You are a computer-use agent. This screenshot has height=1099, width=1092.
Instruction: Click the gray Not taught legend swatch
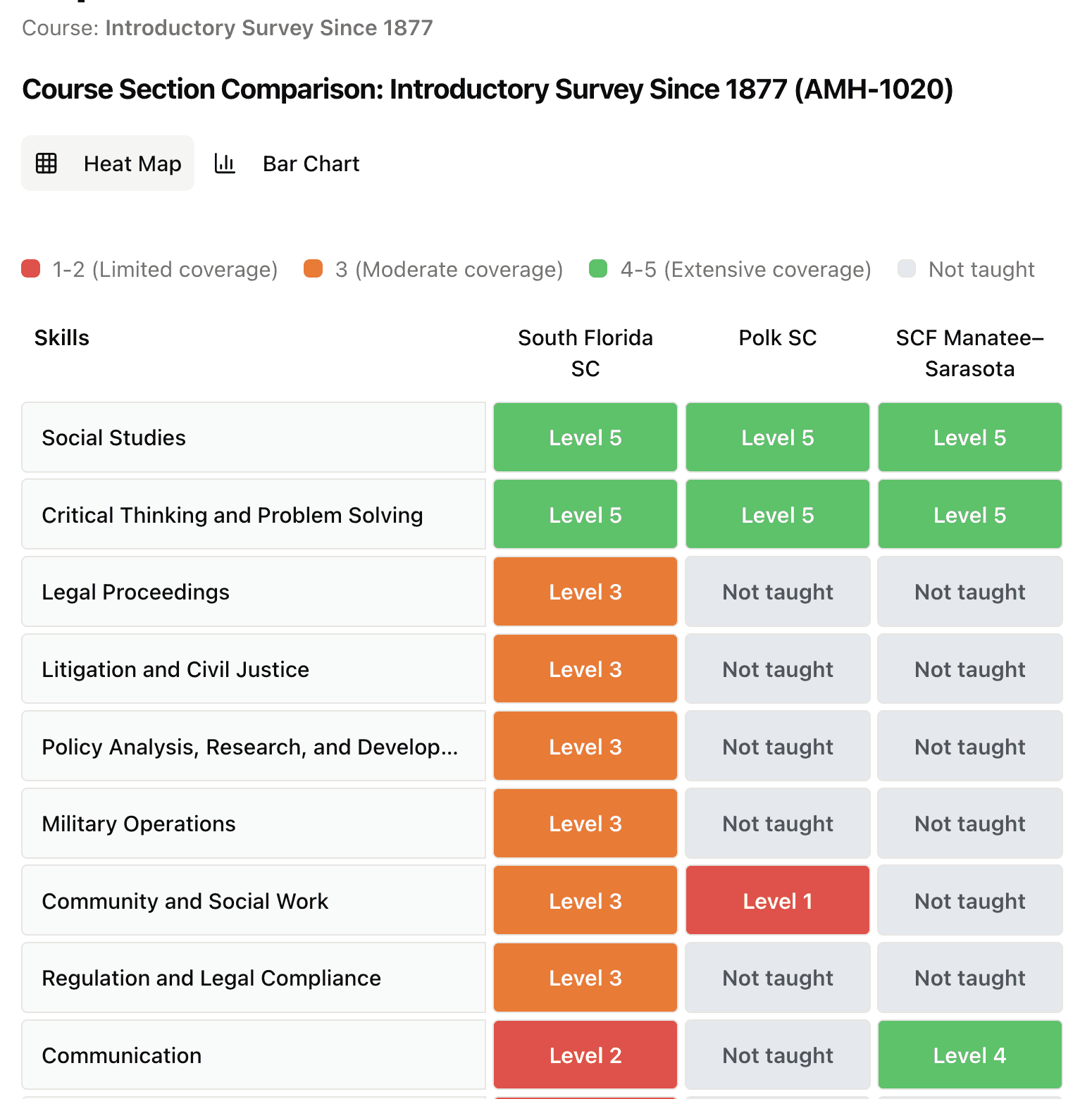[x=907, y=269]
